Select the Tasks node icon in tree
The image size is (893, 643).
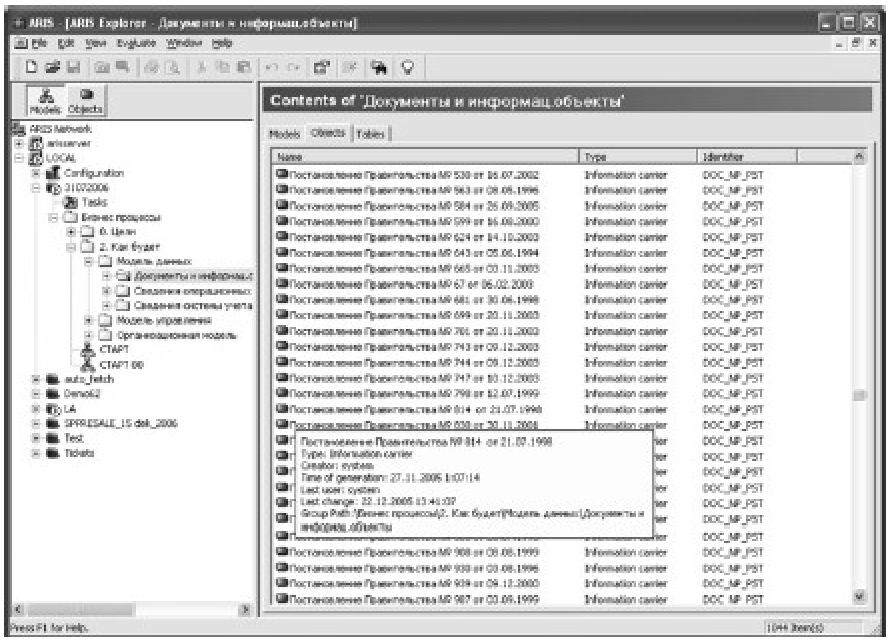click(x=72, y=201)
